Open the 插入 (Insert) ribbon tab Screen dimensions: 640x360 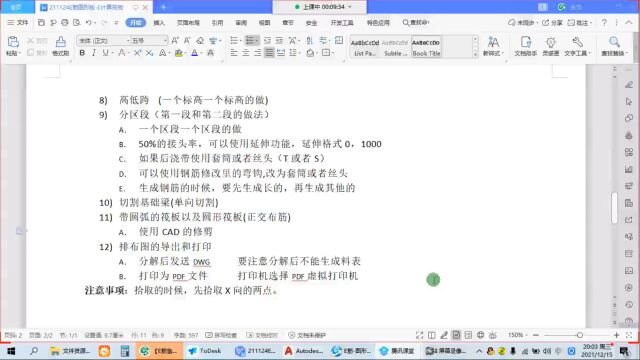[159, 23]
